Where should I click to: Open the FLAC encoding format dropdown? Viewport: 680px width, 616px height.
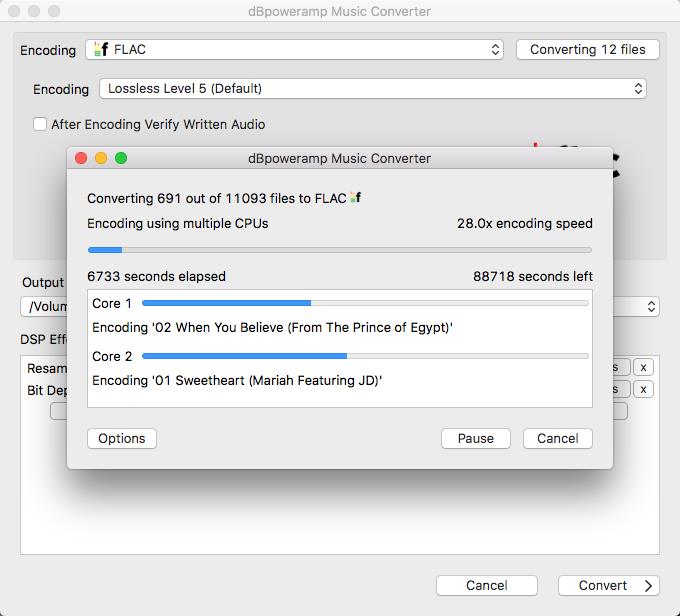point(294,49)
